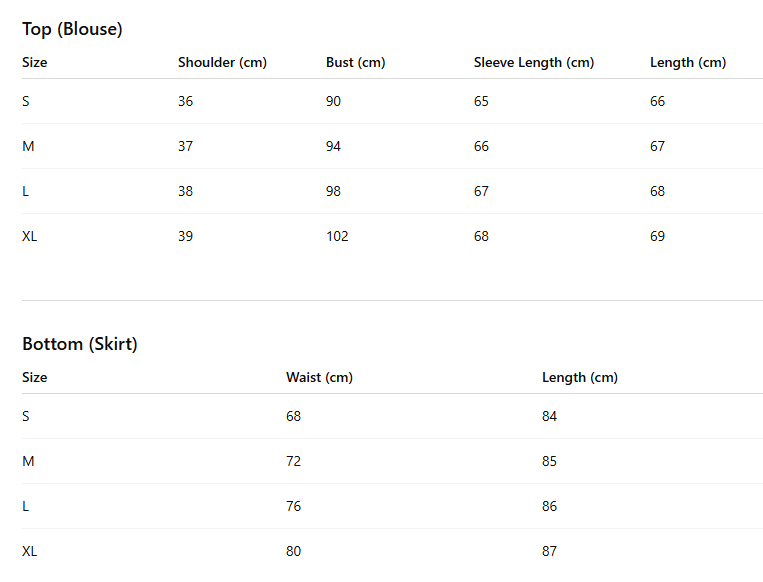Select size S in the blouse table

26,101
